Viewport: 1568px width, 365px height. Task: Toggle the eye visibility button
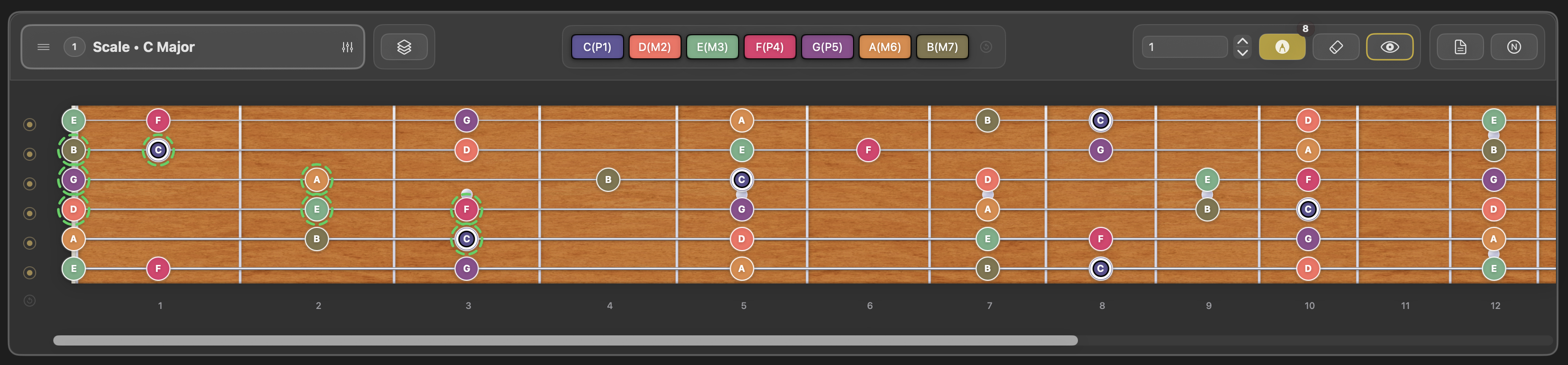point(1390,47)
